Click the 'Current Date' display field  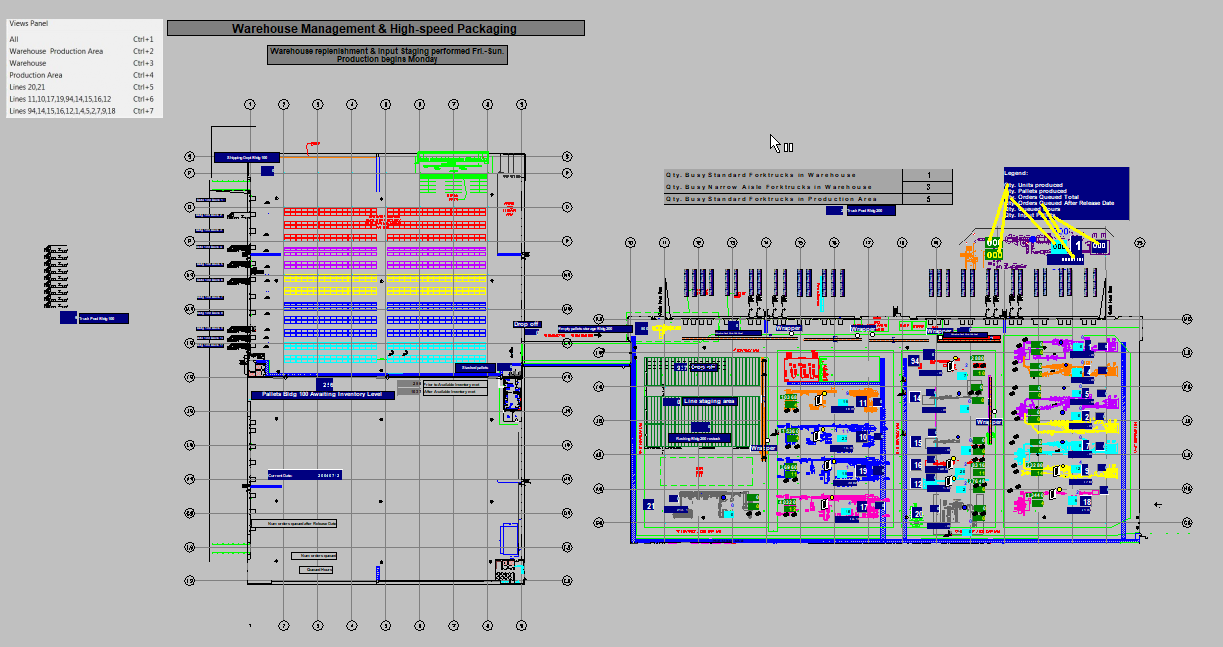point(305,475)
